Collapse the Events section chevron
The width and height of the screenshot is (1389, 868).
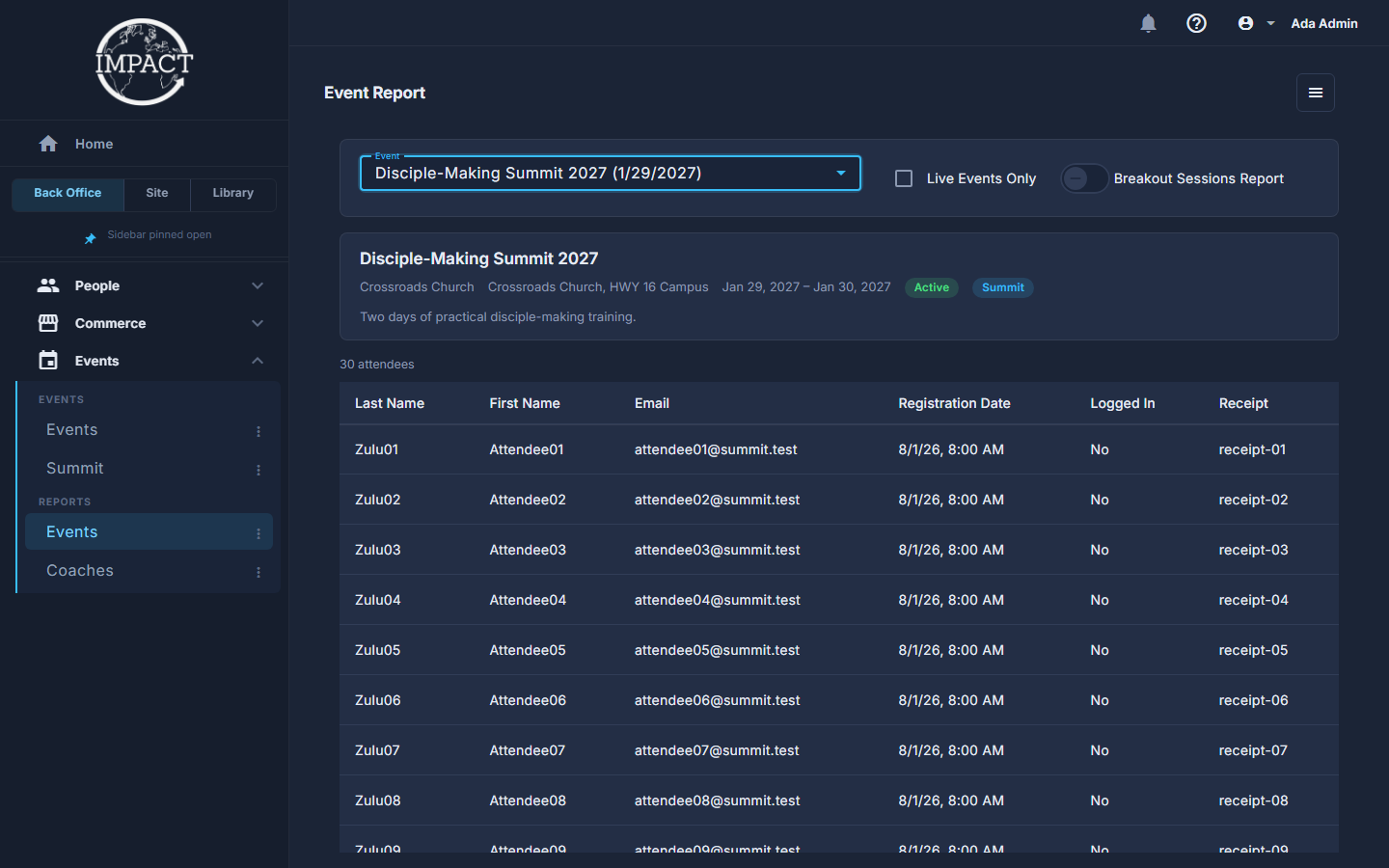pyautogui.click(x=258, y=361)
